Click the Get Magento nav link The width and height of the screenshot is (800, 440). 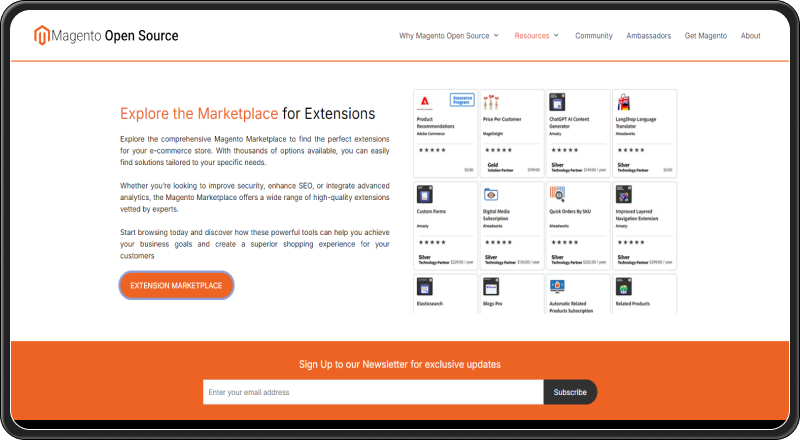point(706,36)
